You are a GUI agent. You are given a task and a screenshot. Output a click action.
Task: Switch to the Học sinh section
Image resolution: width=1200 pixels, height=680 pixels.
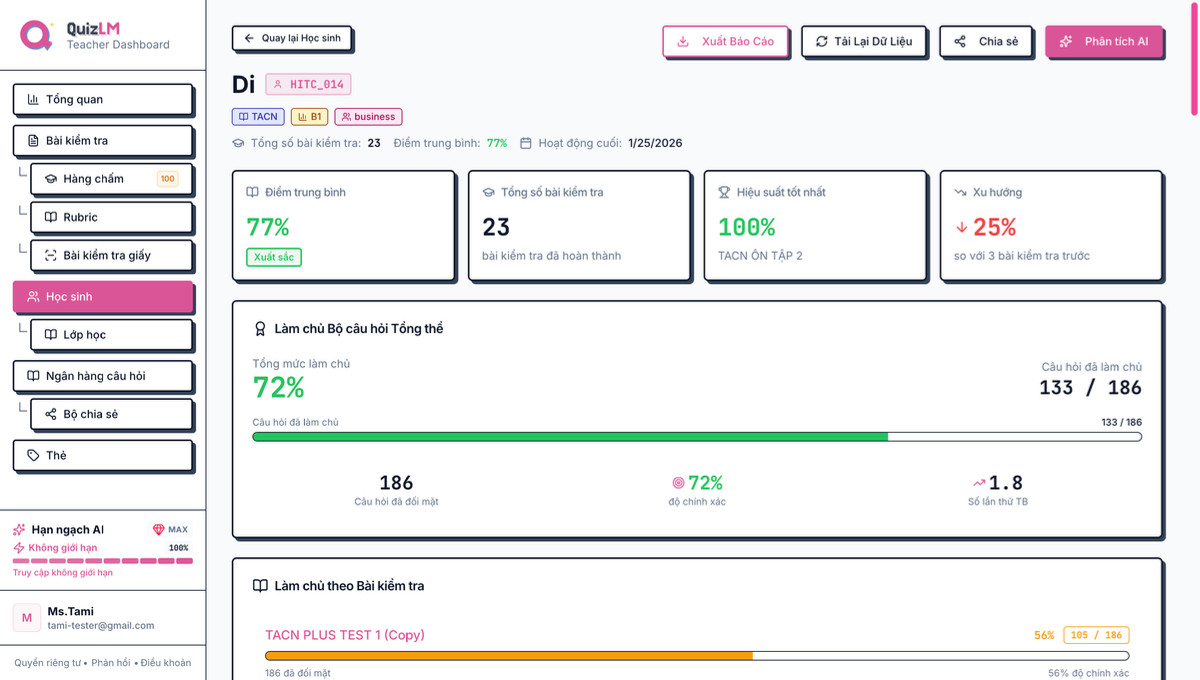click(104, 296)
